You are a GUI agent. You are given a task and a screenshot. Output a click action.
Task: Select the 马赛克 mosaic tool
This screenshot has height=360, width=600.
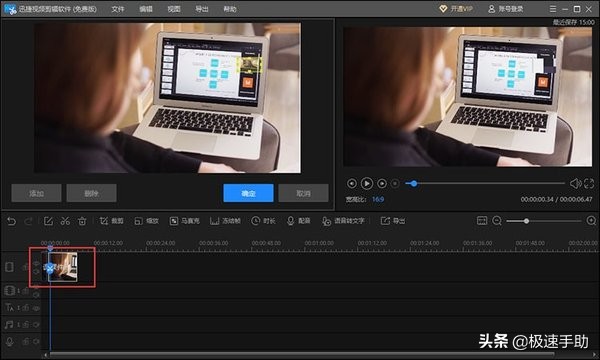[185, 221]
